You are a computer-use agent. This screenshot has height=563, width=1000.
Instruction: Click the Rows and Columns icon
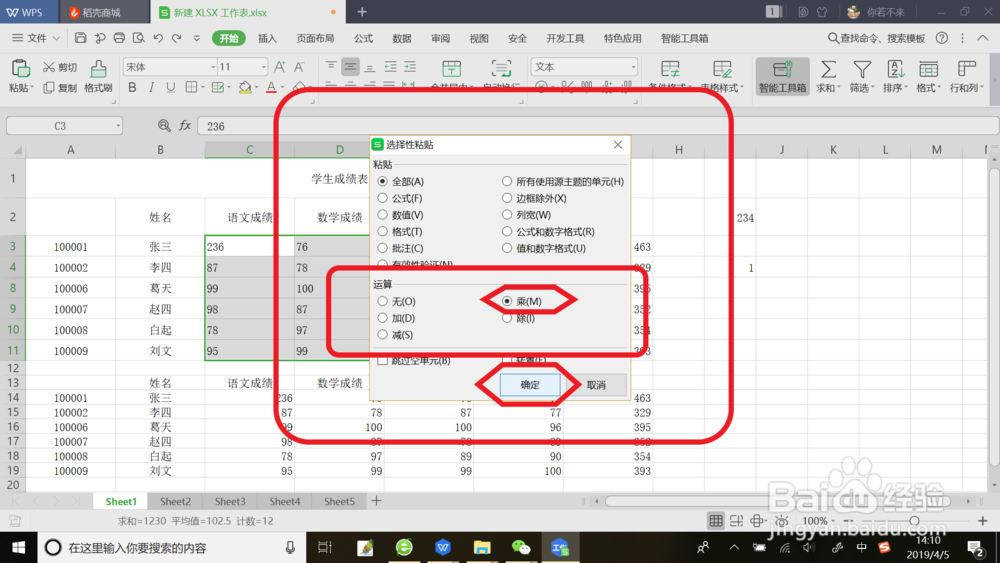967,69
